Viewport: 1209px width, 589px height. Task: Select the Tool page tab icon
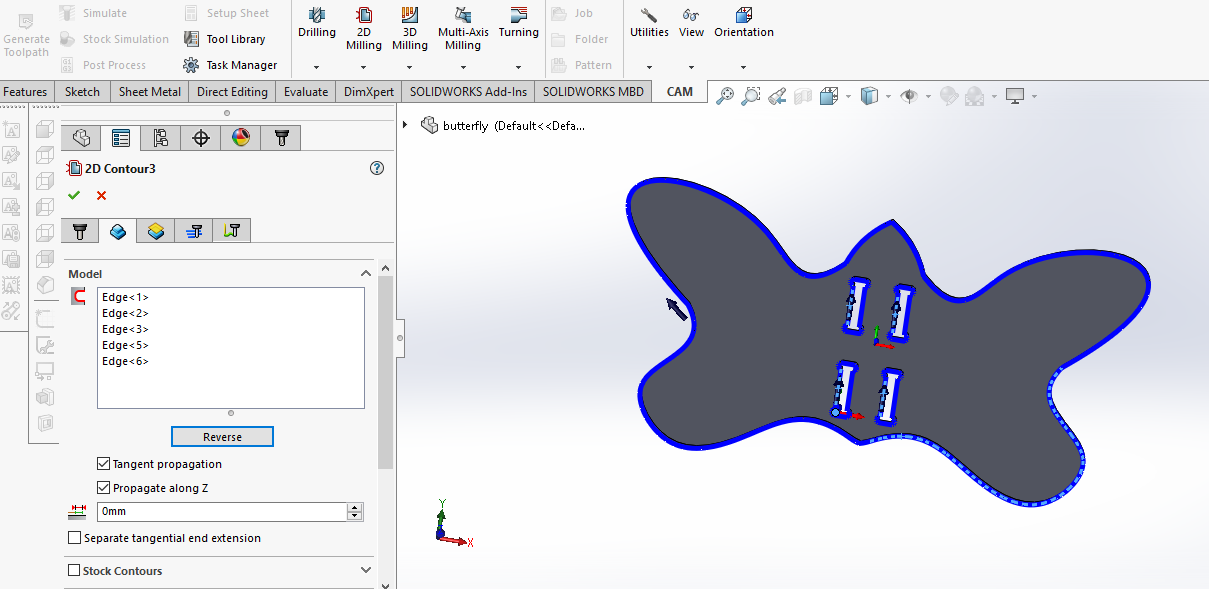point(80,231)
